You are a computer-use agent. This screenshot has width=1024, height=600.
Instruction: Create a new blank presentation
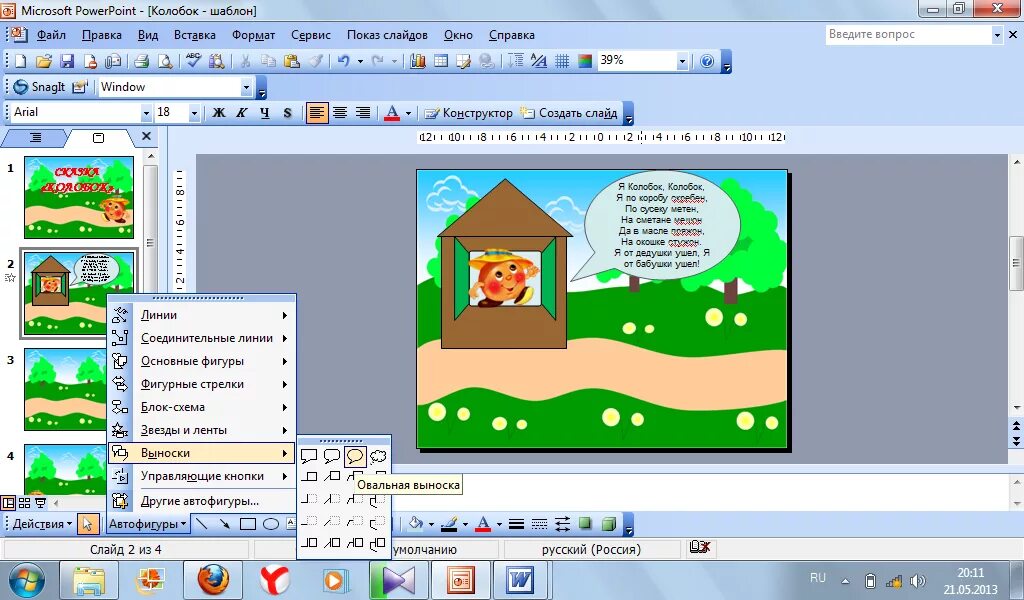20,61
